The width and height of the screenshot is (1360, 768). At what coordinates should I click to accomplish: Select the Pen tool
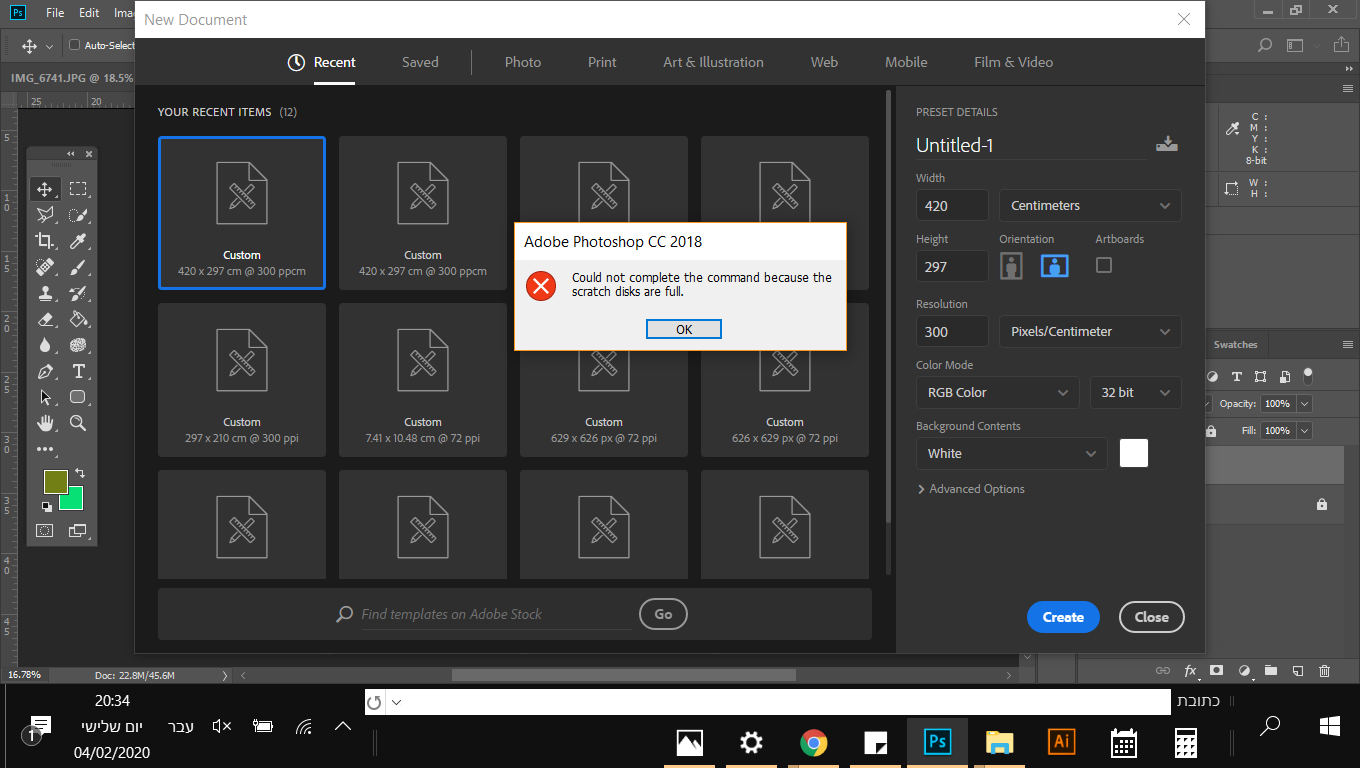pyautogui.click(x=44, y=371)
